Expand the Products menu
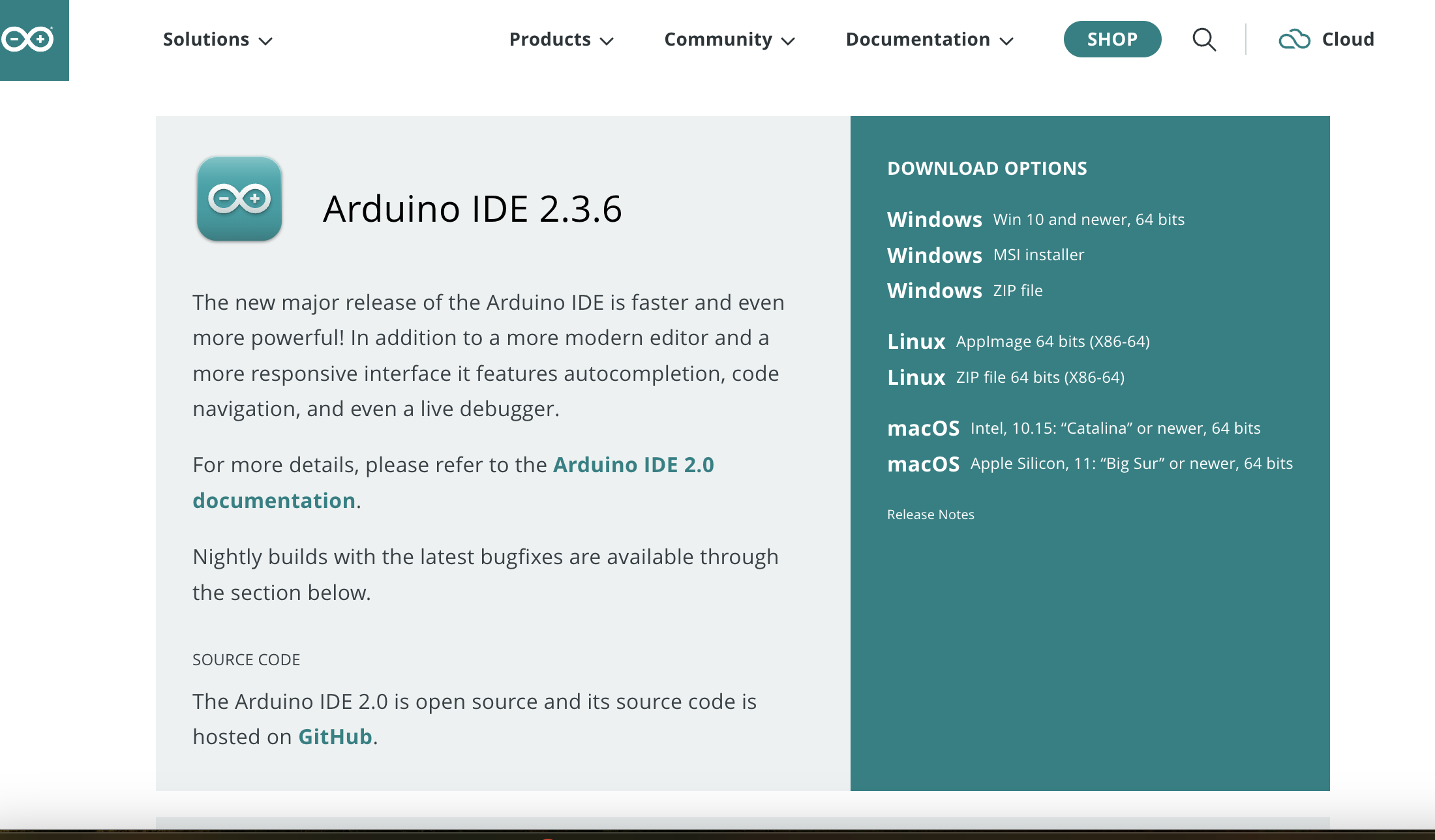Screen dimensions: 1435x840 pos(561,40)
